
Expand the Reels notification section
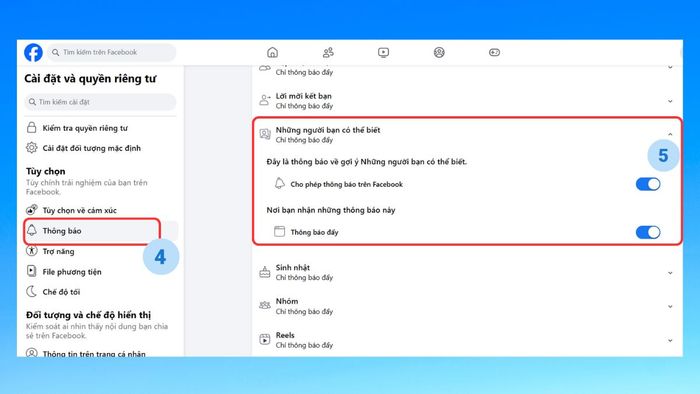pos(670,340)
